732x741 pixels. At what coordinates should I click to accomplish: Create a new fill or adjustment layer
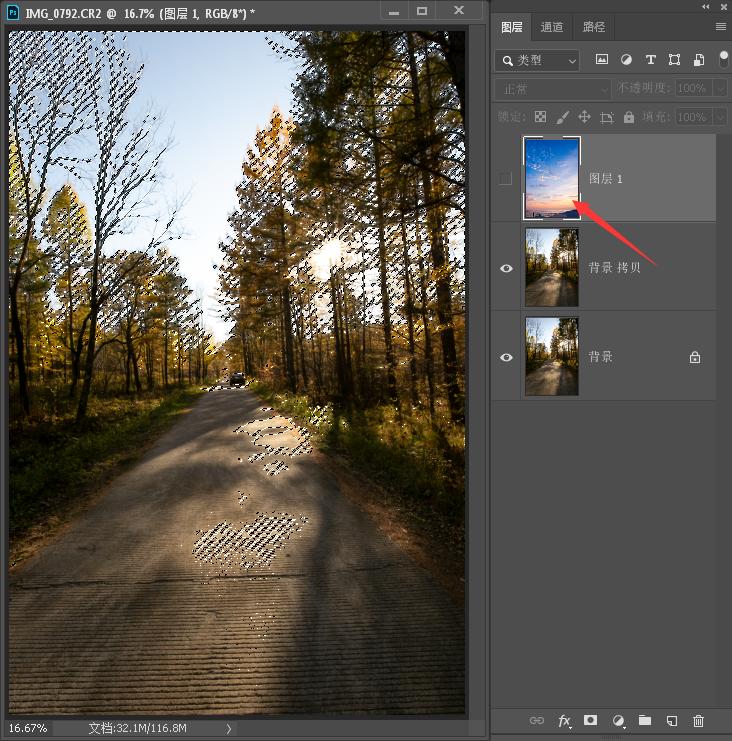pos(618,720)
